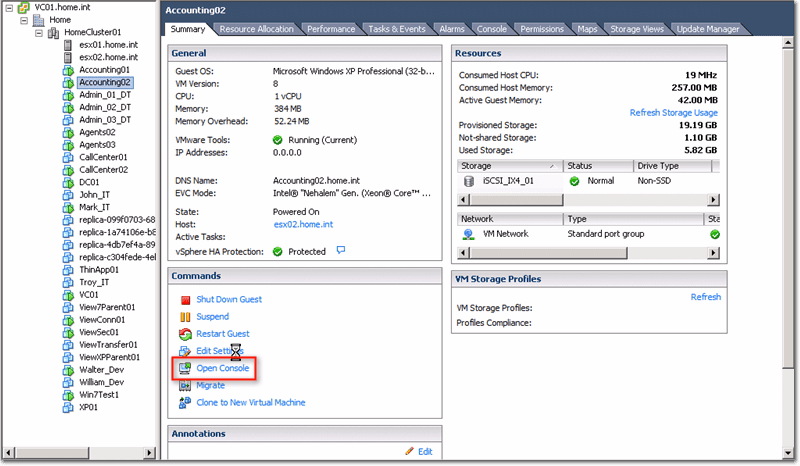Click the main panel scroll up arrow

click(788, 43)
